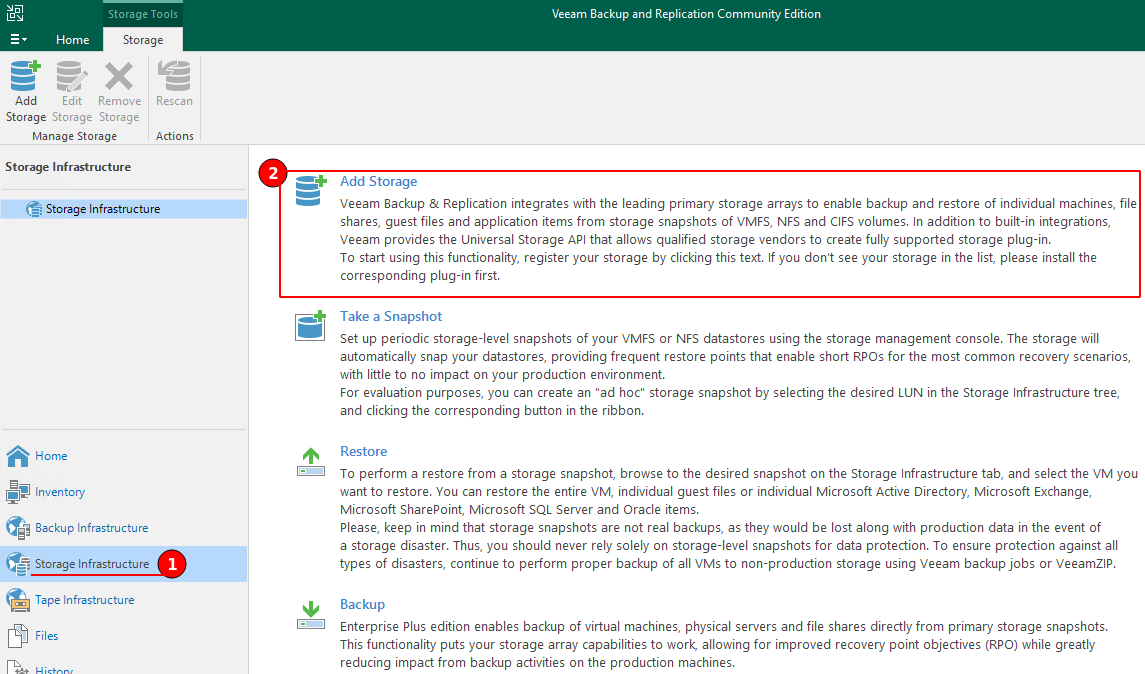Viewport: 1145px width, 674px height.
Task: Click the Add Storage database icon in content
Action: tap(310, 191)
